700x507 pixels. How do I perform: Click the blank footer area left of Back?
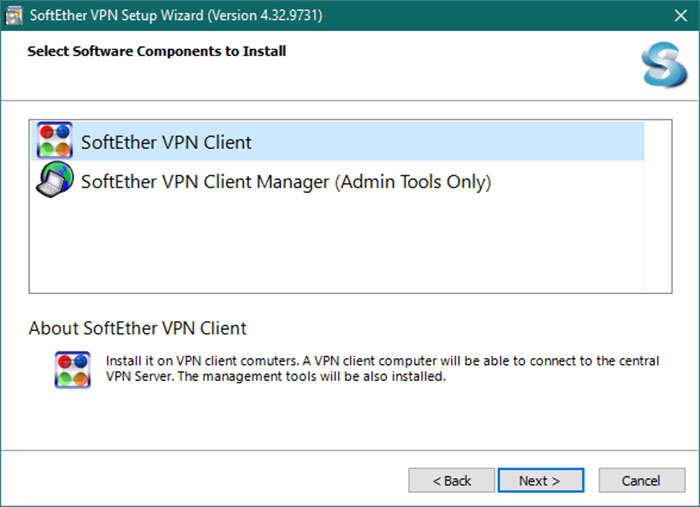pyautogui.click(x=200, y=481)
